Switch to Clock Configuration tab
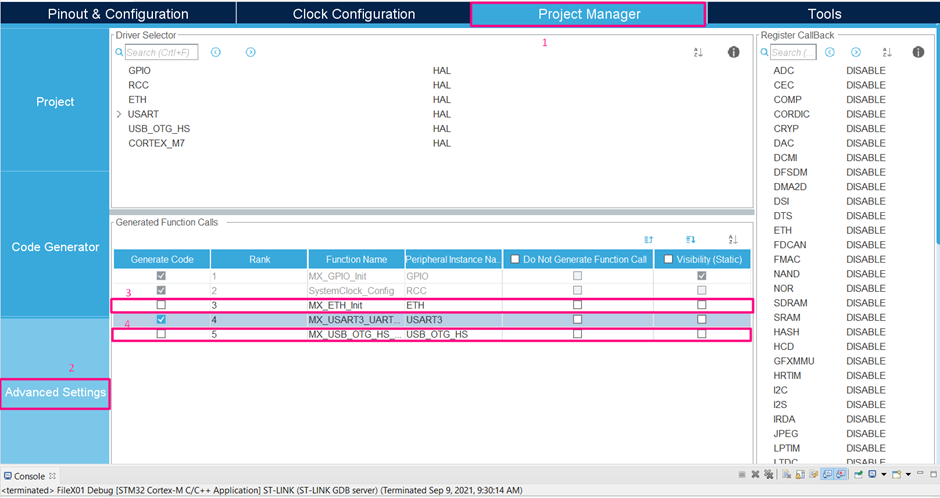This screenshot has height=498, width=940. coord(354,14)
